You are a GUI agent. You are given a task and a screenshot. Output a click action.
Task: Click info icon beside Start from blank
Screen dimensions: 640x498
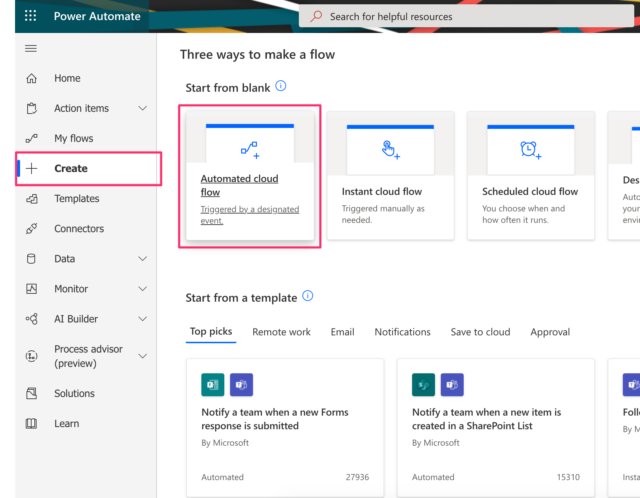[281, 86]
